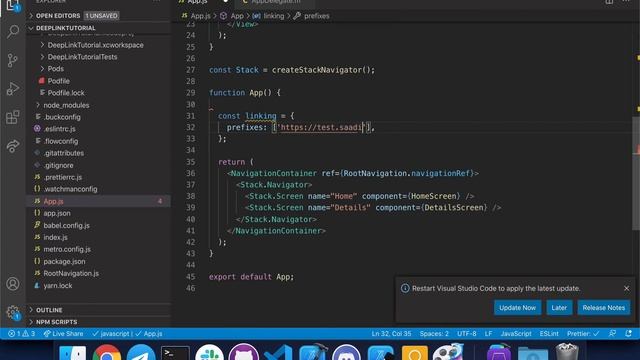The image size is (640, 360).
Task: Click ESLint in the status bar
Action: (x=549, y=333)
